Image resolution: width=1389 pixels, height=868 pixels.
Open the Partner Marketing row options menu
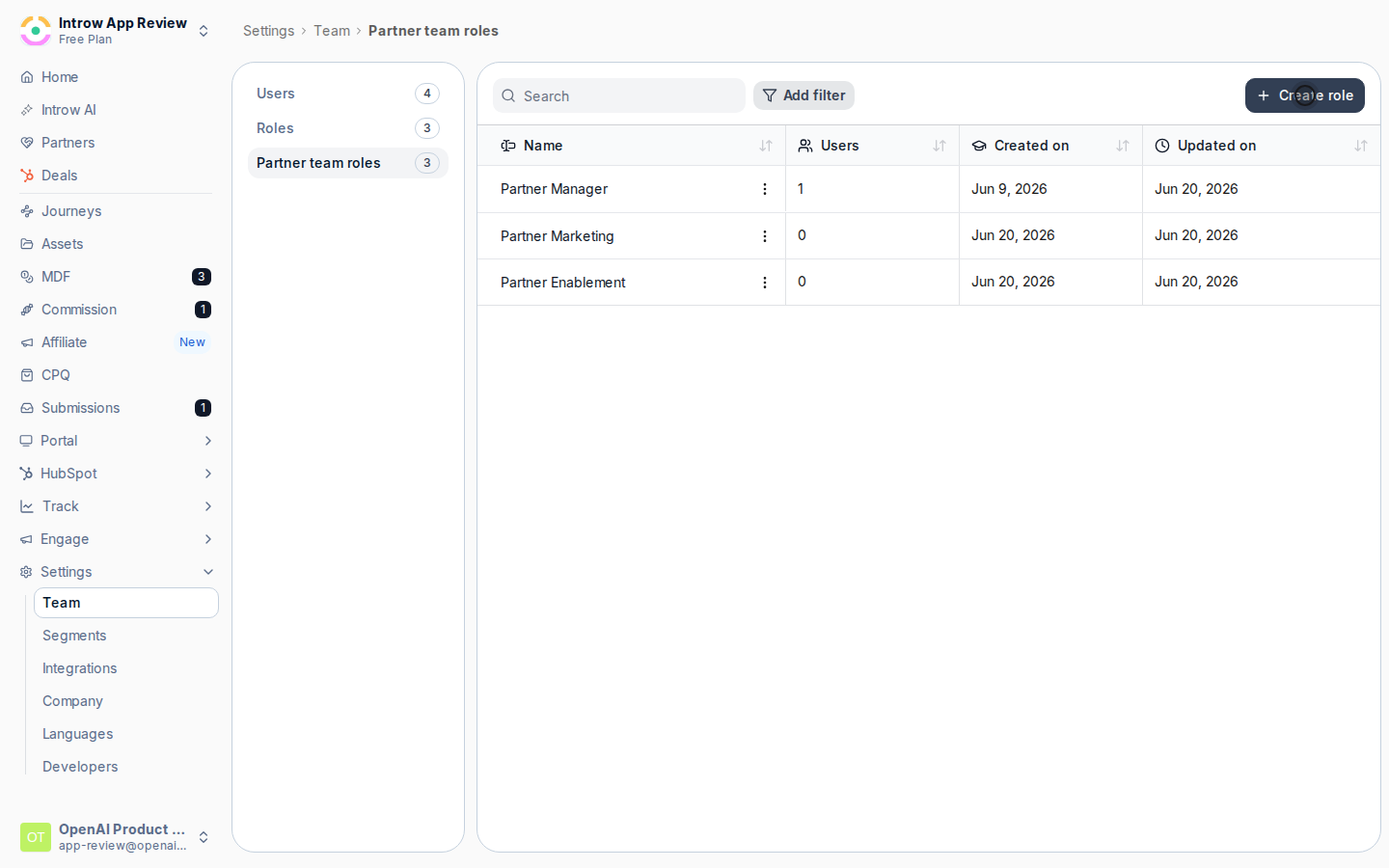point(765,236)
